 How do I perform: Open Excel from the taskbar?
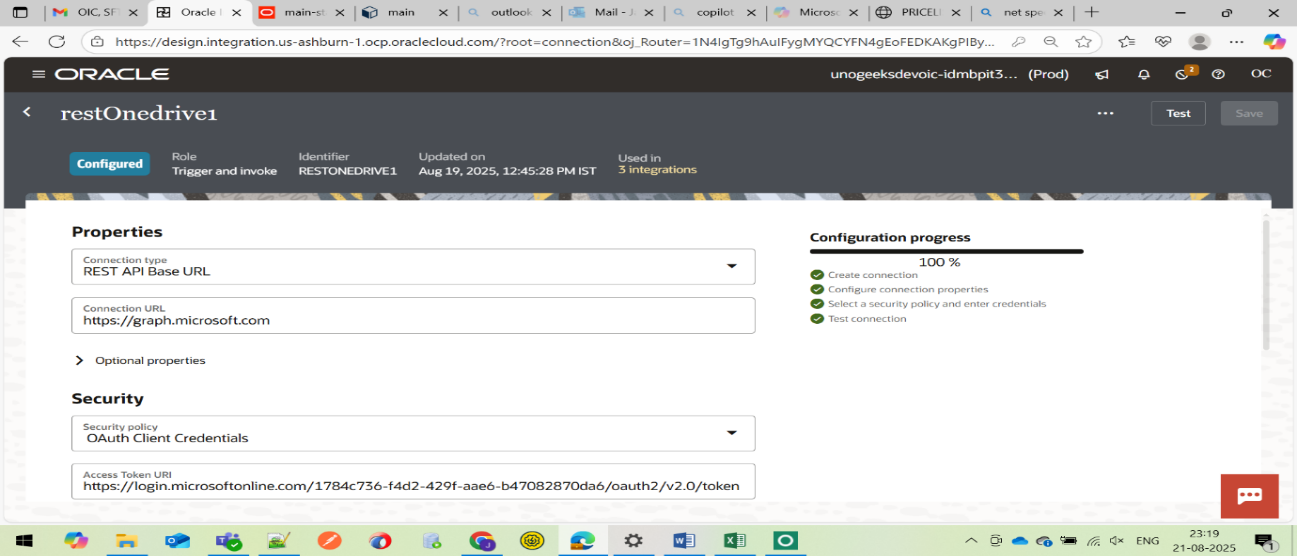735,540
